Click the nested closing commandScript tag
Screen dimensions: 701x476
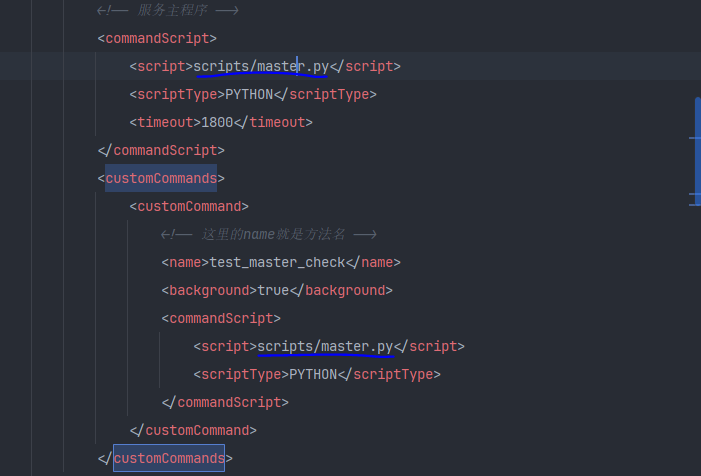point(225,402)
